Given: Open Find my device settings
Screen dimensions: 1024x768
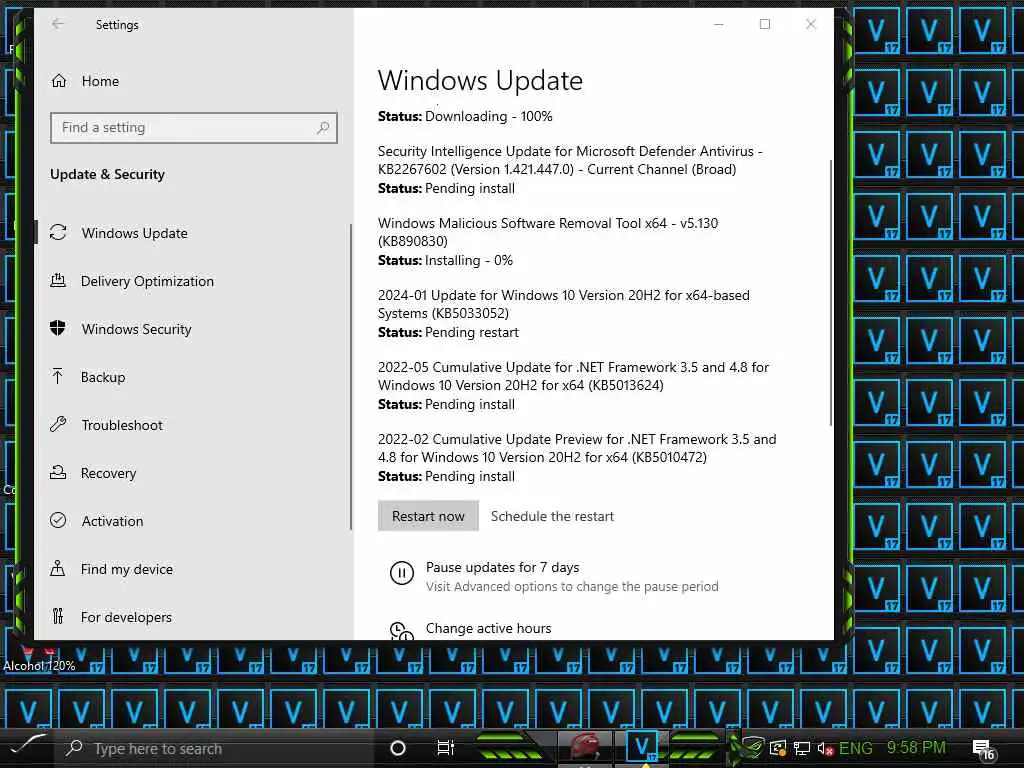Looking at the screenshot, I should [x=126, y=569].
